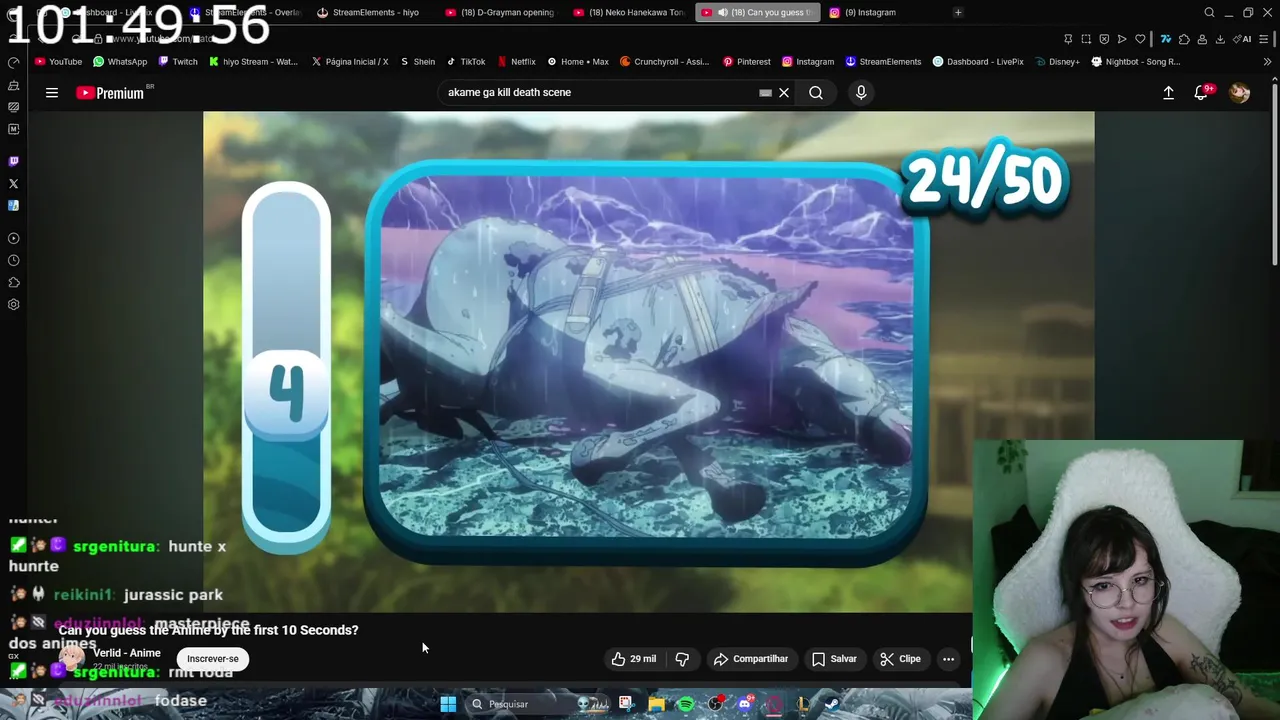The width and height of the screenshot is (1280, 720).
Task: Open the Twitch bookmark in bookmarks bar
Action: (x=176, y=61)
